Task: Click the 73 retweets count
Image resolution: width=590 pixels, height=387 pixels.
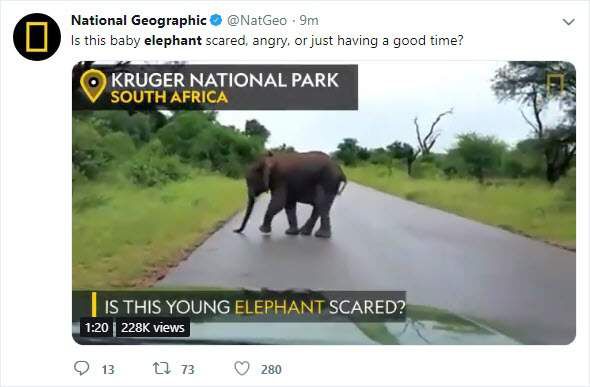Action: point(187,370)
